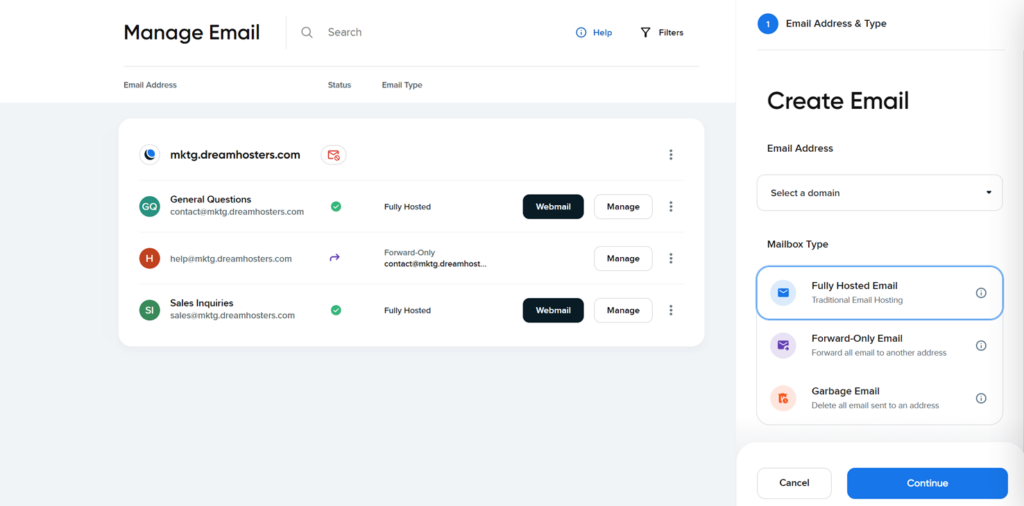Image resolution: width=1024 pixels, height=506 pixels.
Task: Open kebab menu for Sales Inquiries row
Action: click(x=671, y=310)
